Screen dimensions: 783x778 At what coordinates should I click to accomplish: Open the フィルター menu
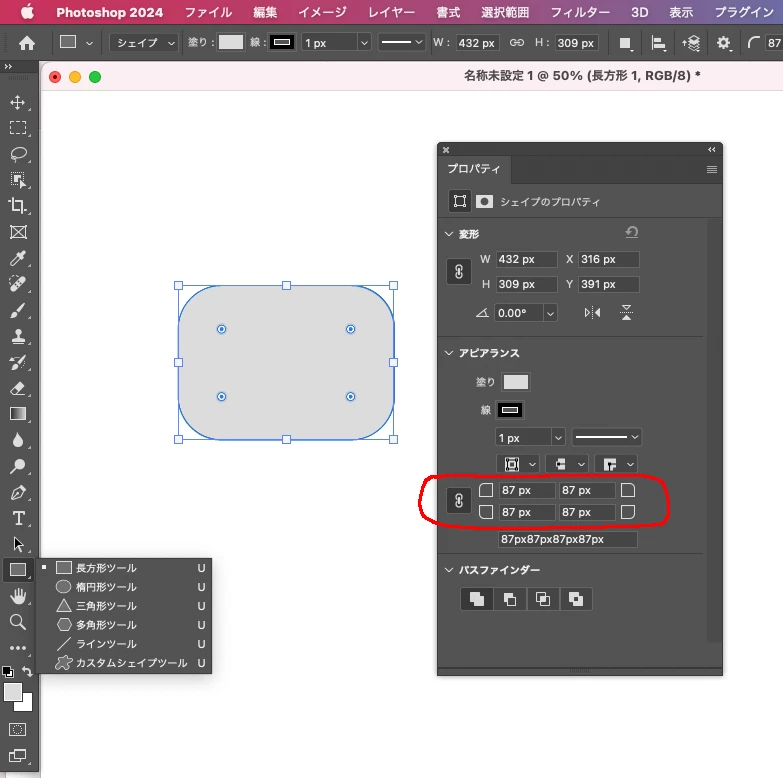580,12
